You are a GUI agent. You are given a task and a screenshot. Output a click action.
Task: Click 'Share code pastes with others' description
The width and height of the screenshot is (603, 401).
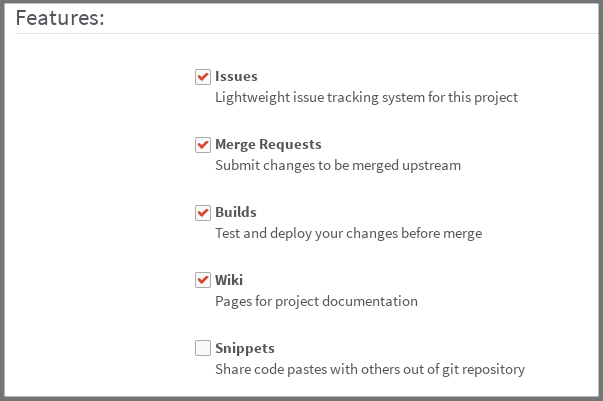click(x=370, y=370)
